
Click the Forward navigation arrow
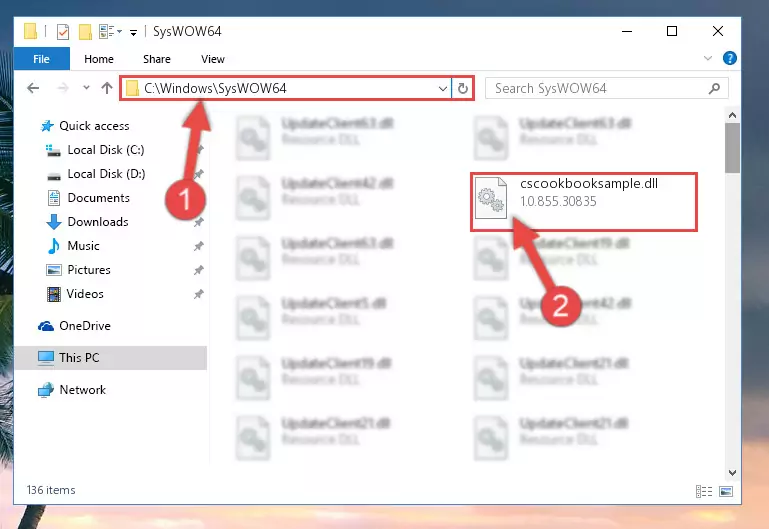pos(63,88)
